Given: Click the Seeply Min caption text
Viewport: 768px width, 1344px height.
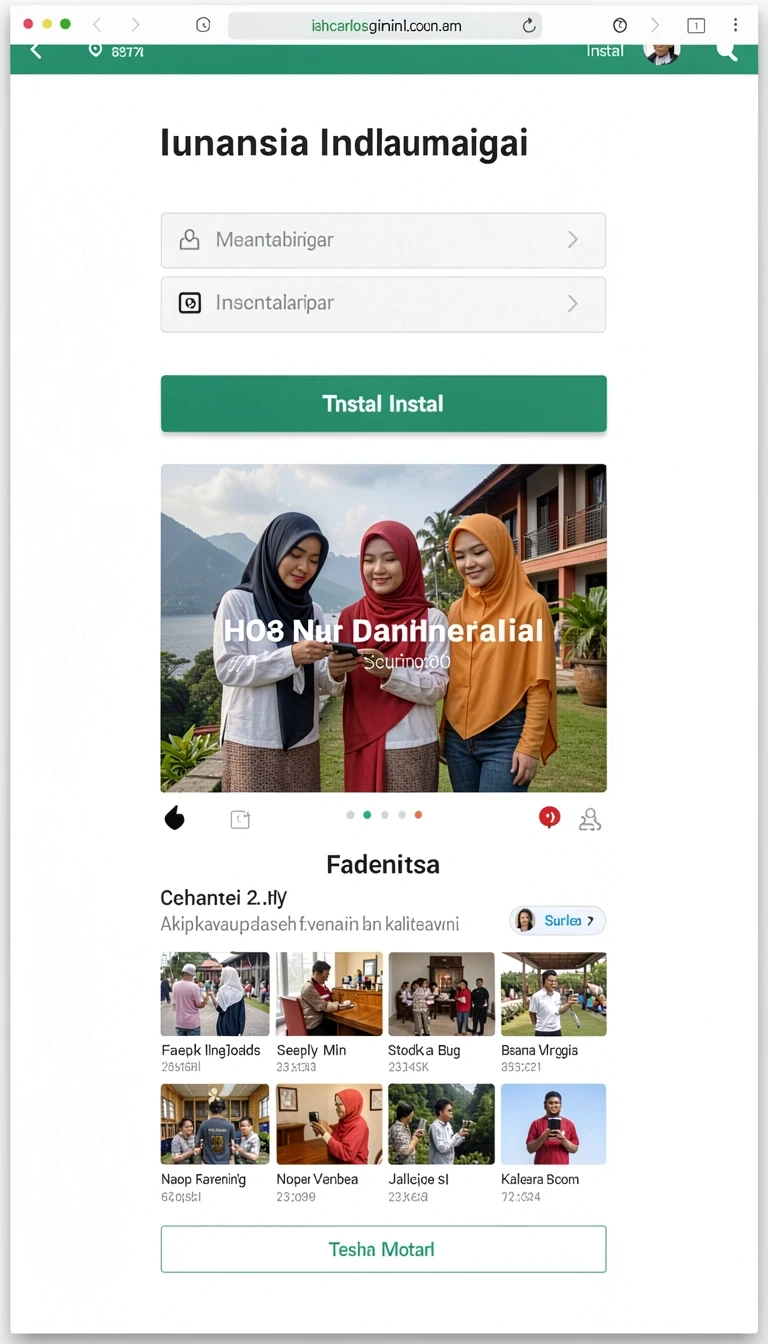Looking at the screenshot, I should pyautogui.click(x=311, y=1050).
